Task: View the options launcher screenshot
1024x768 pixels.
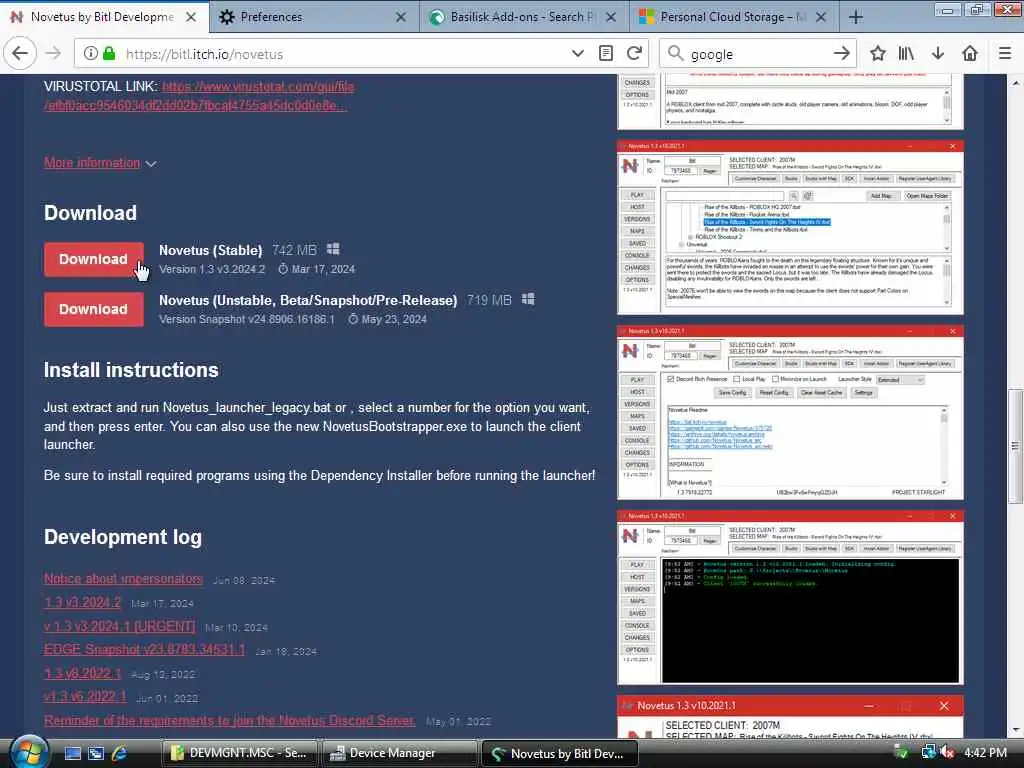Action: [790, 412]
